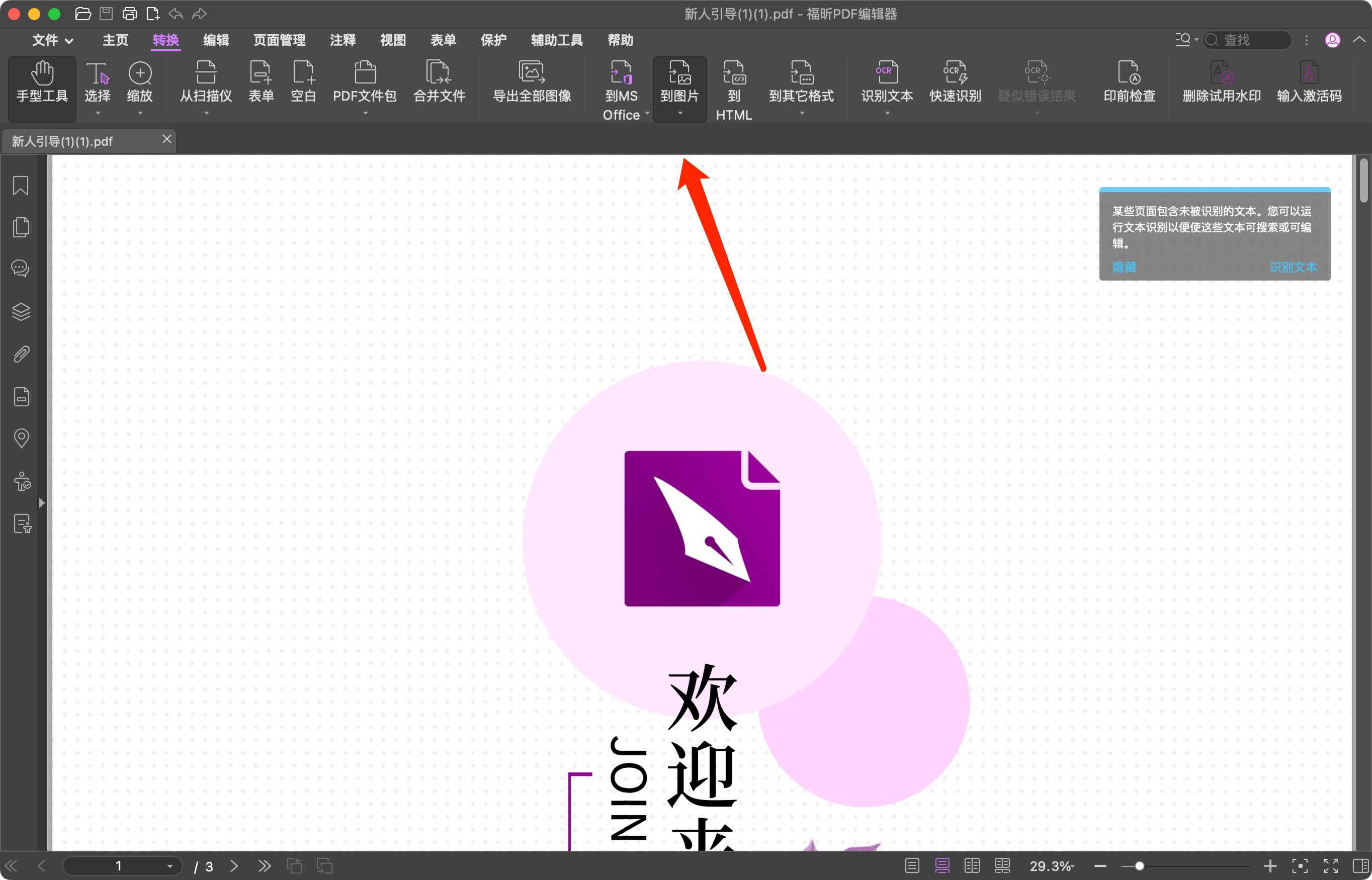Image resolution: width=1372 pixels, height=880 pixels.
Task: Open the attachments paperclip panel
Action: 21,354
